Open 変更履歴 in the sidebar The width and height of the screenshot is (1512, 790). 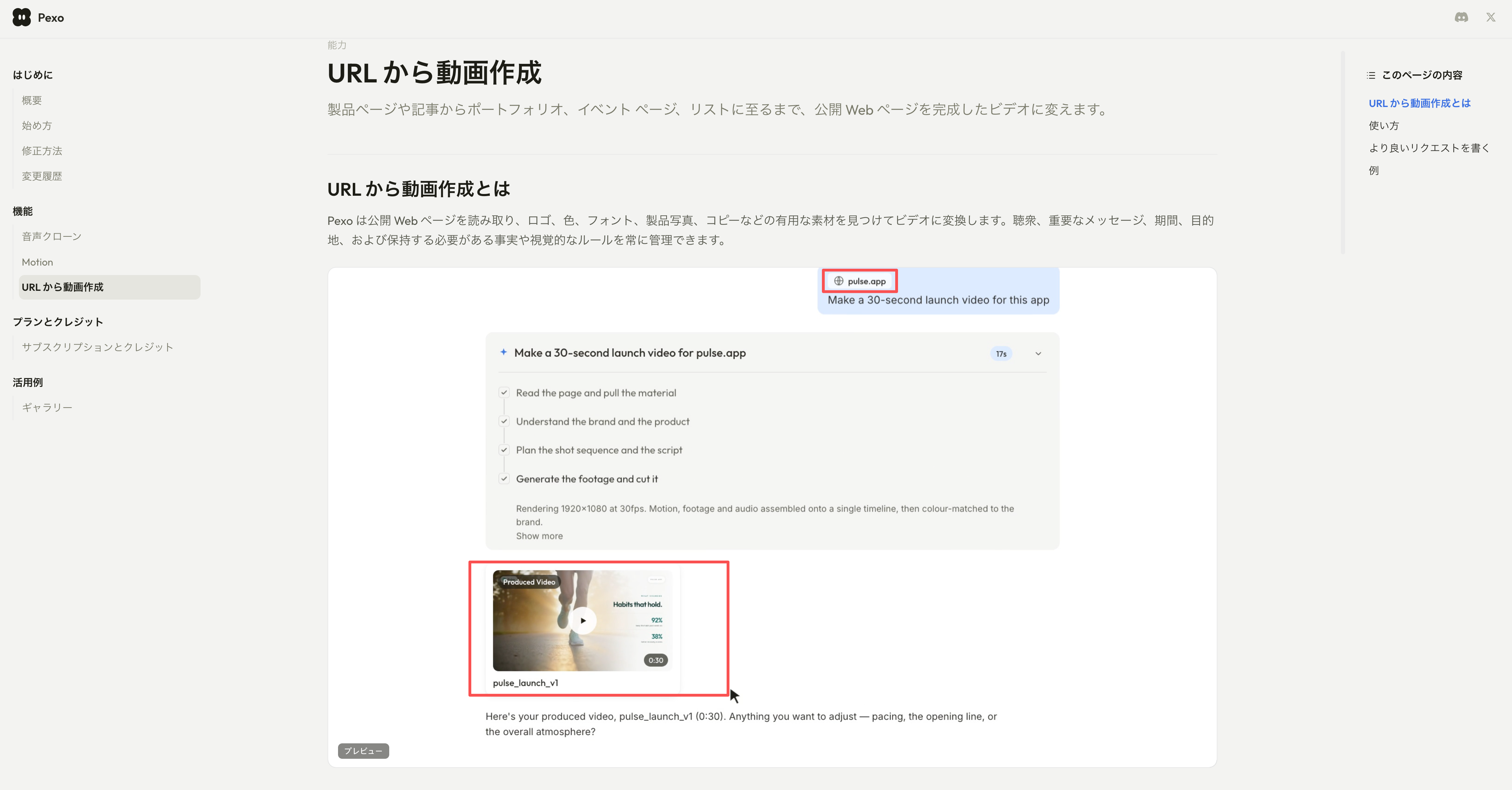point(42,176)
